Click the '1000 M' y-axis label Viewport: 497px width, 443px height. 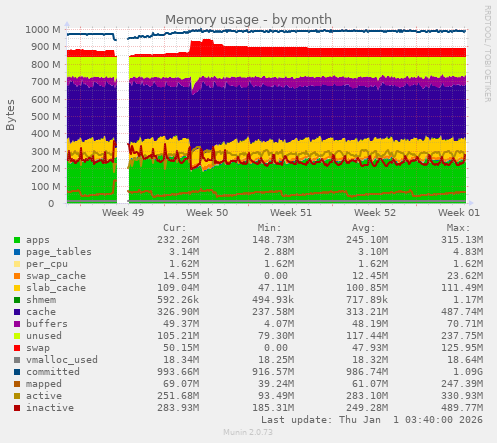[x=43, y=30]
